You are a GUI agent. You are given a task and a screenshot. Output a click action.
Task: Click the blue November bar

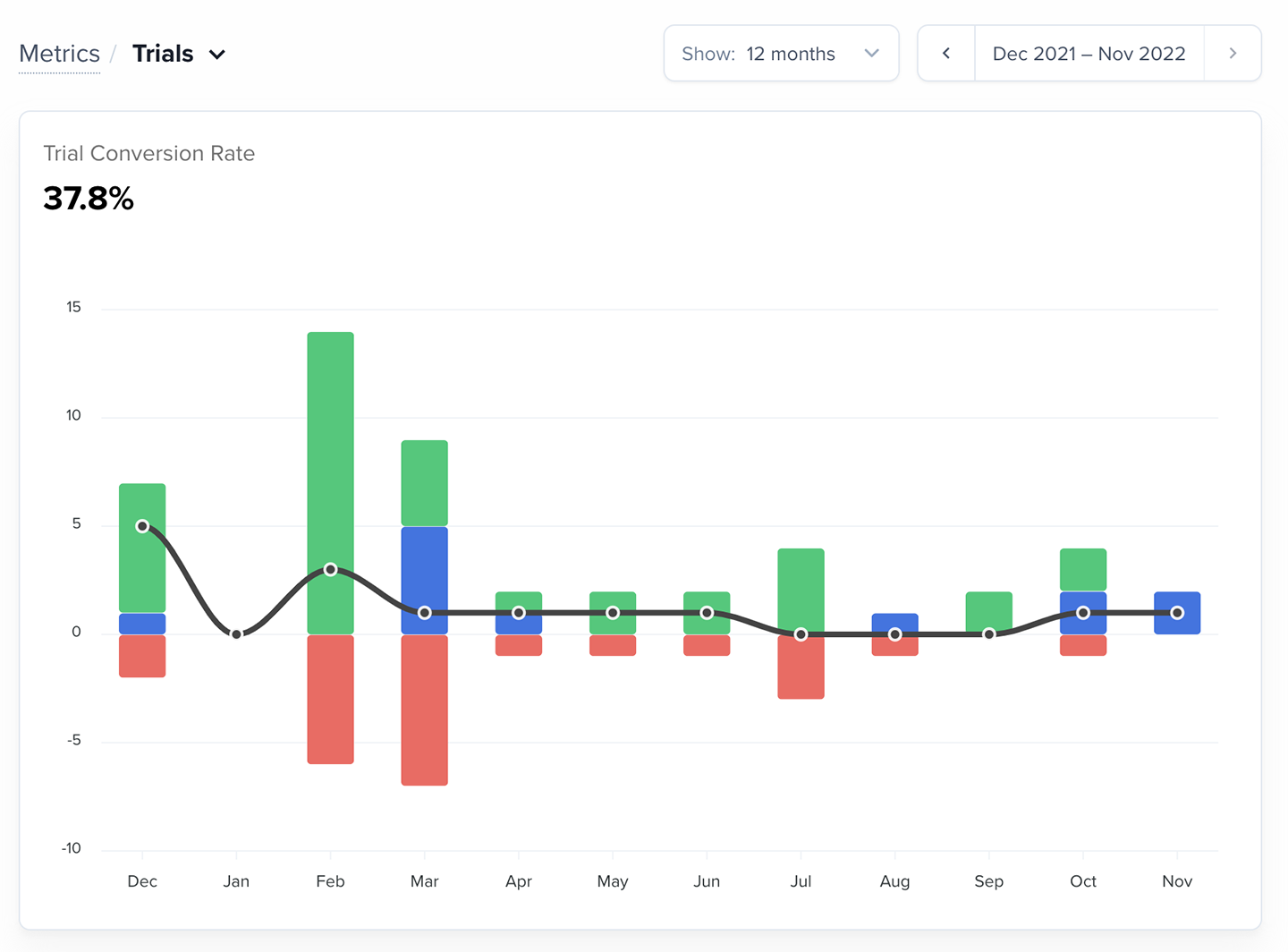(1177, 613)
